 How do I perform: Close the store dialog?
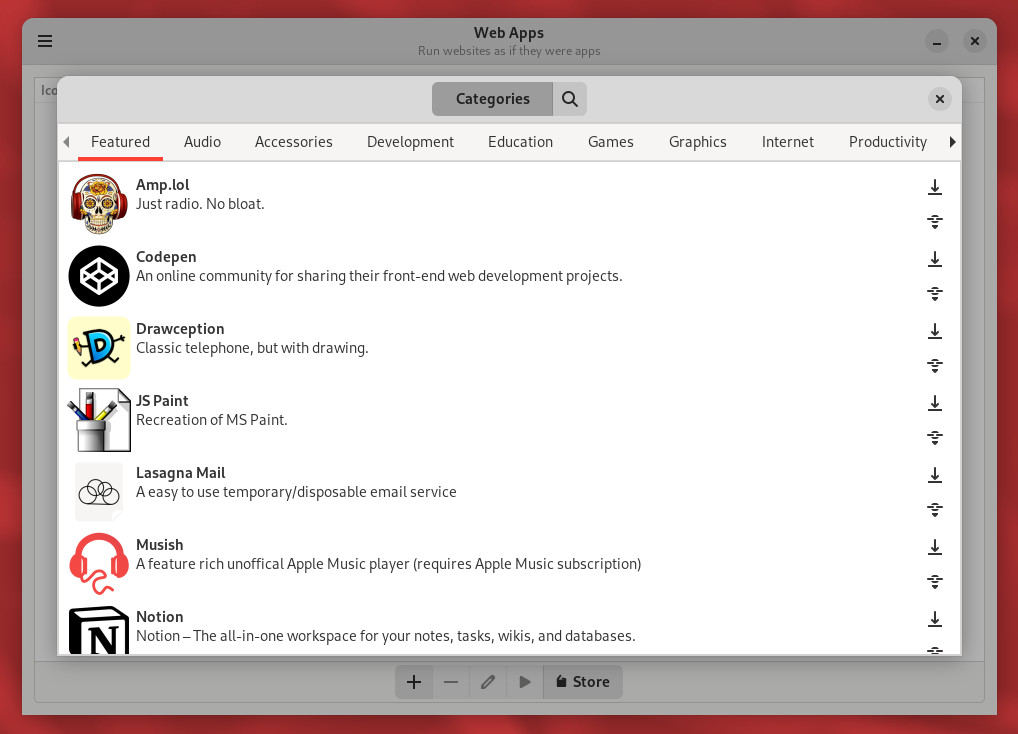coord(939,99)
